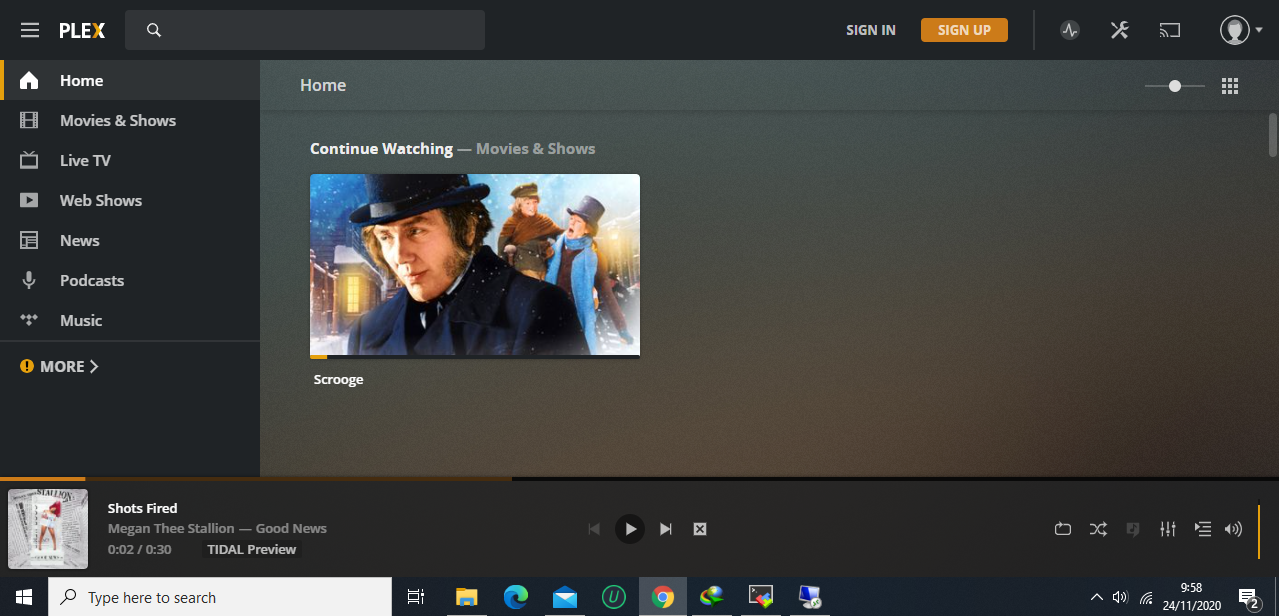Open Music in sidebar
The height and width of the screenshot is (616, 1279).
click(130, 320)
